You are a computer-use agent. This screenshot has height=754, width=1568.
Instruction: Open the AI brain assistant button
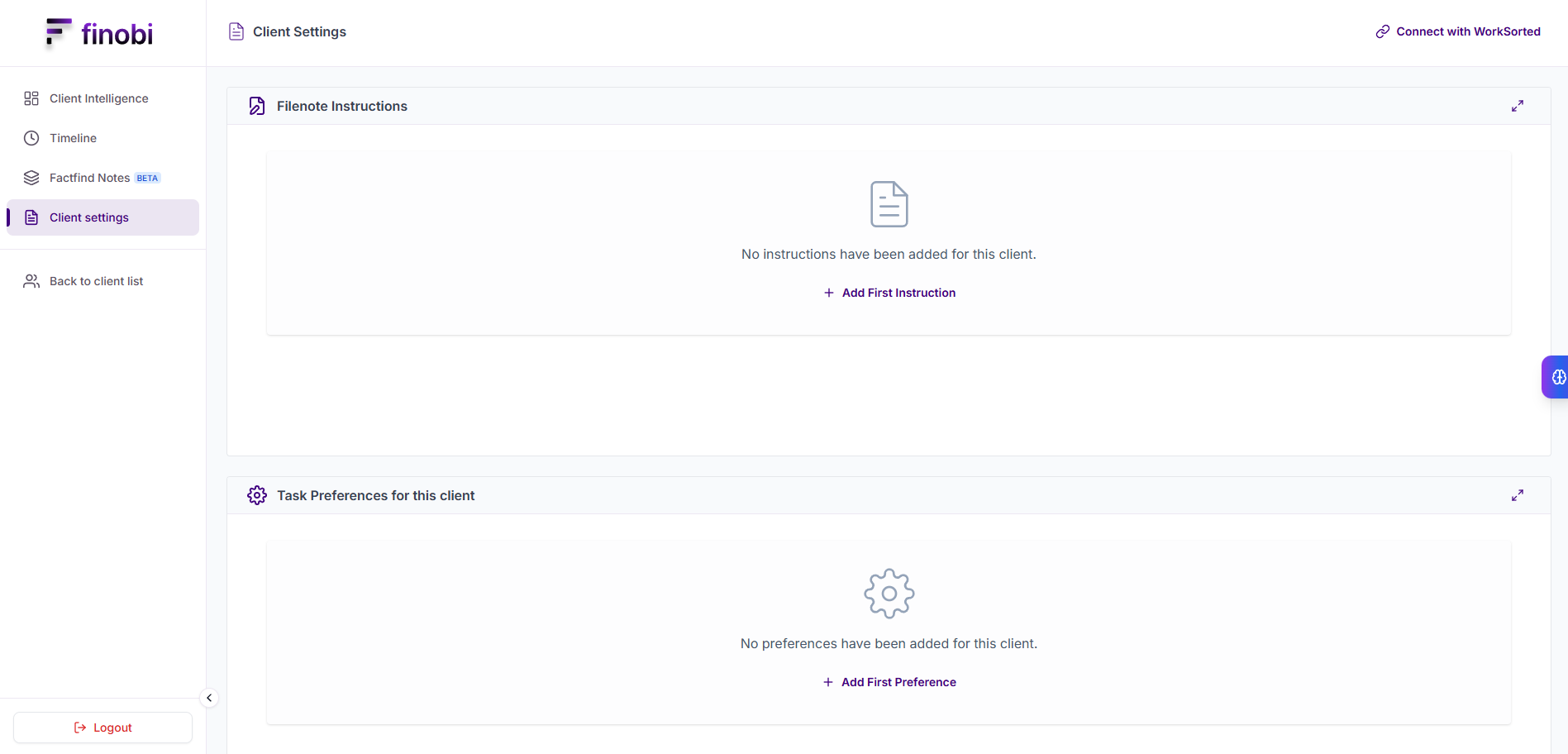[1557, 376]
